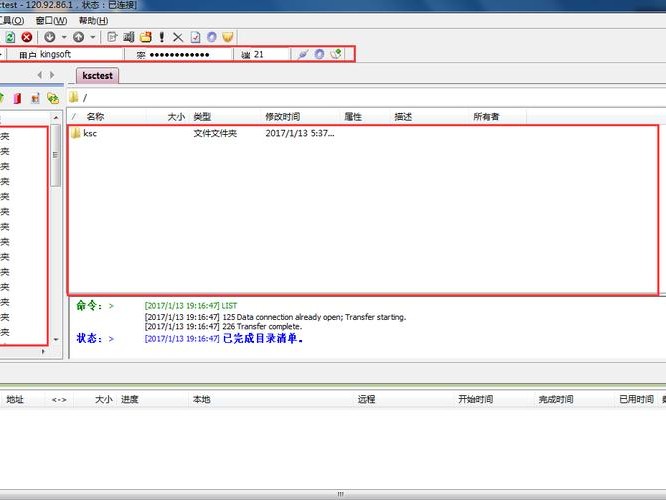
Task: Click the bottom horizontal scrollbar grip
Action: (340, 494)
